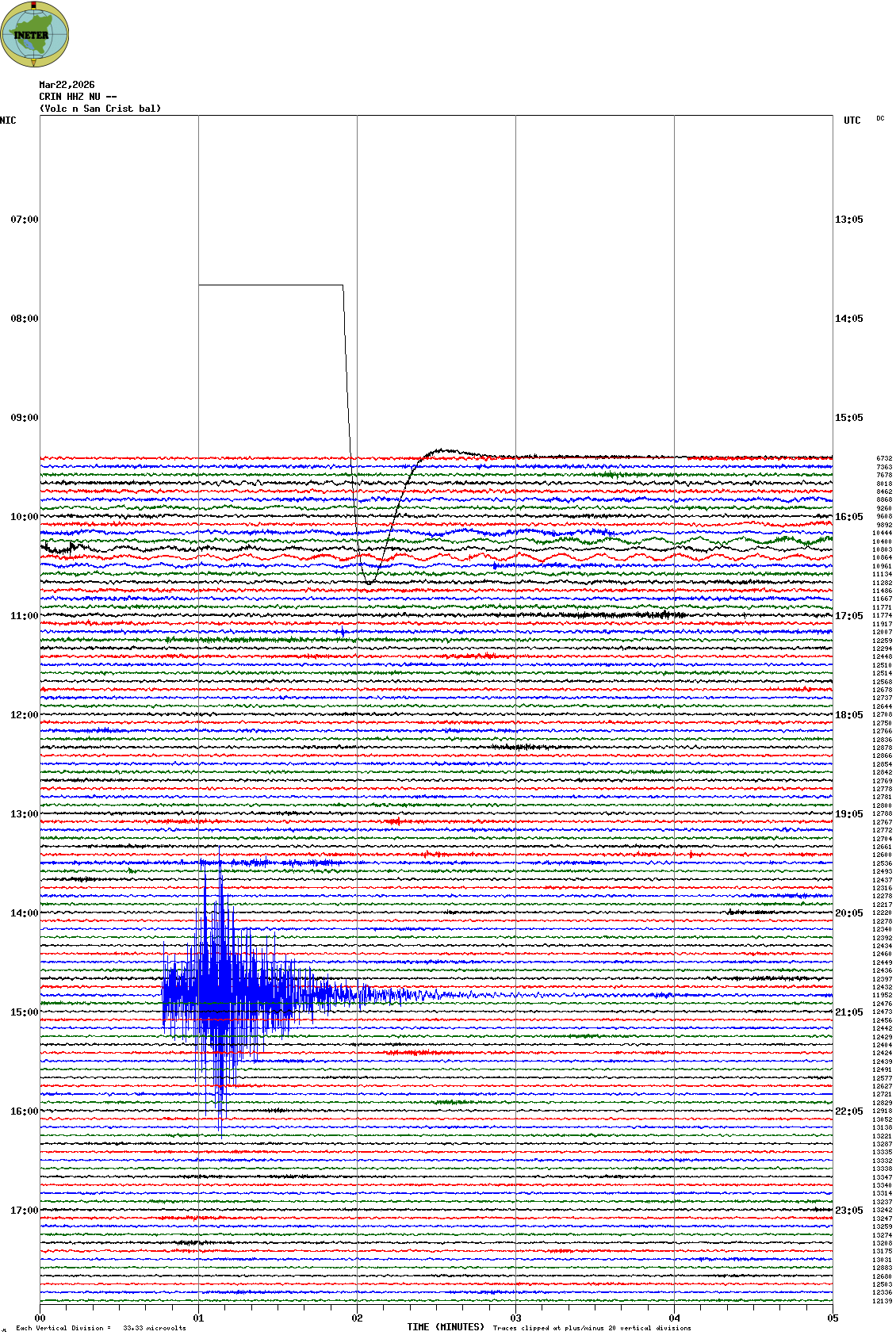Click the INETER logo
Viewport: 896px width, 1339px height.
point(35,34)
